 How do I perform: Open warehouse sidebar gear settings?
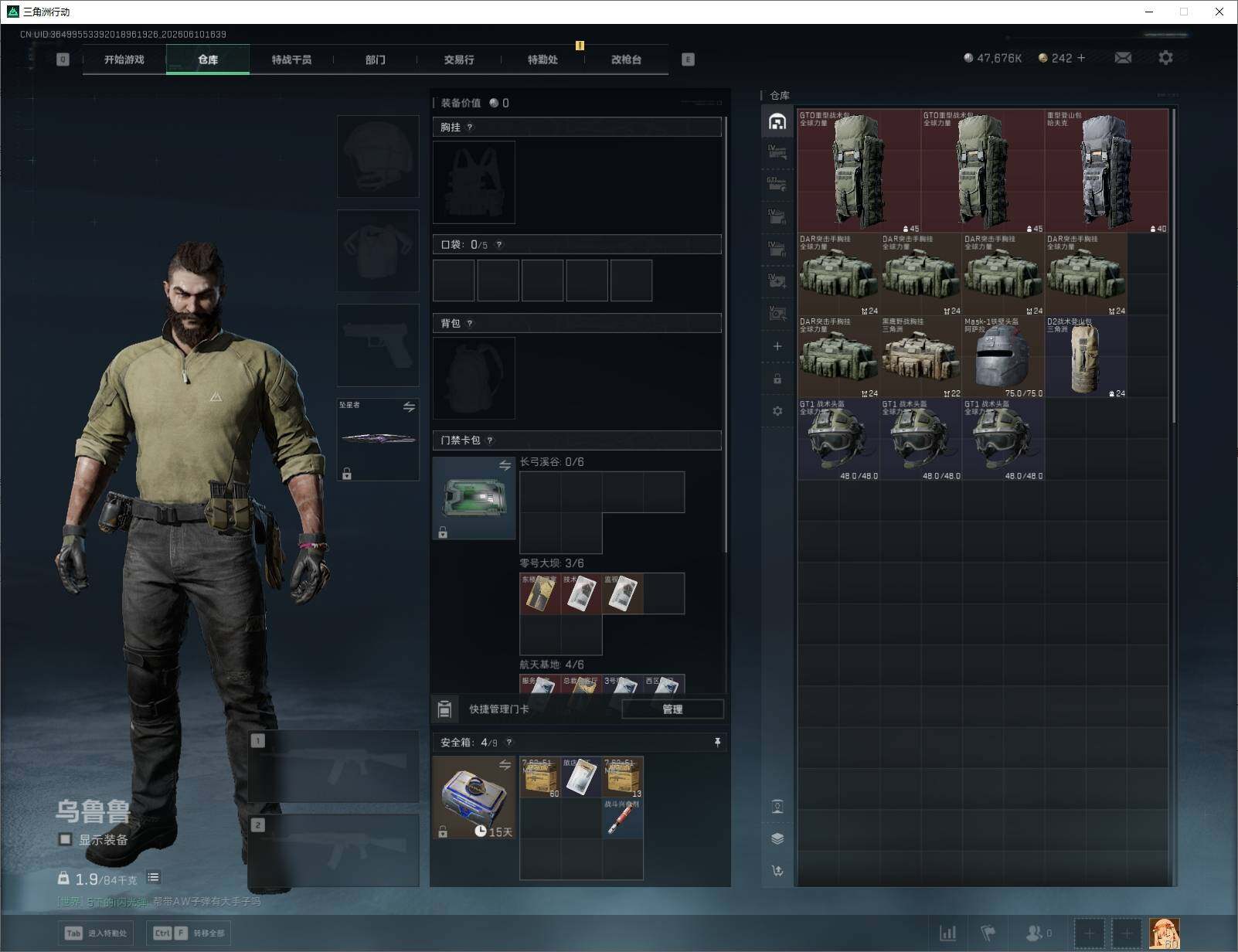(x=777, y=411)
